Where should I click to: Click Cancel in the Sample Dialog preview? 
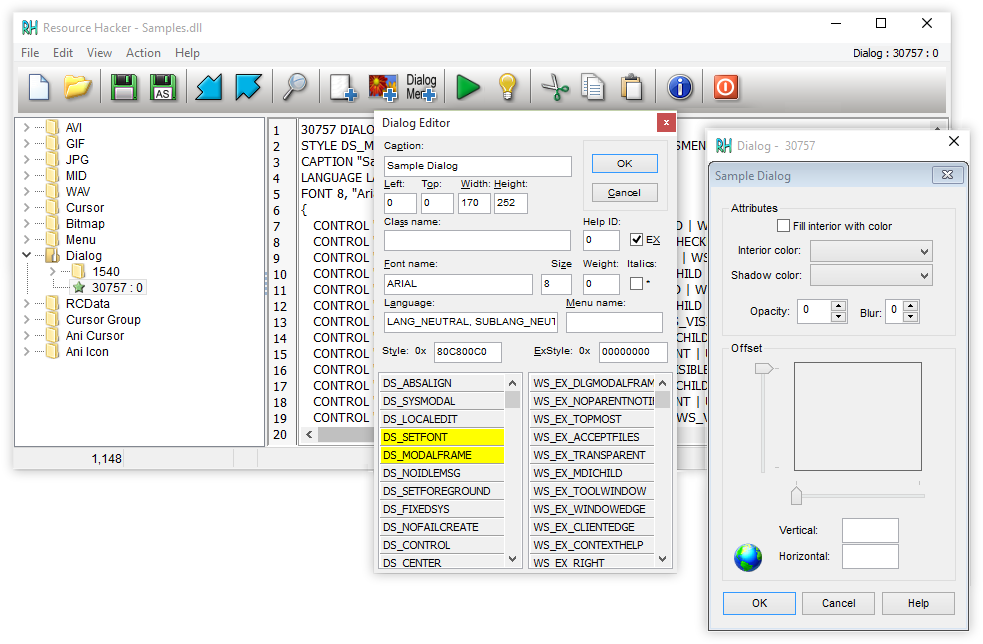pos(838,603)
